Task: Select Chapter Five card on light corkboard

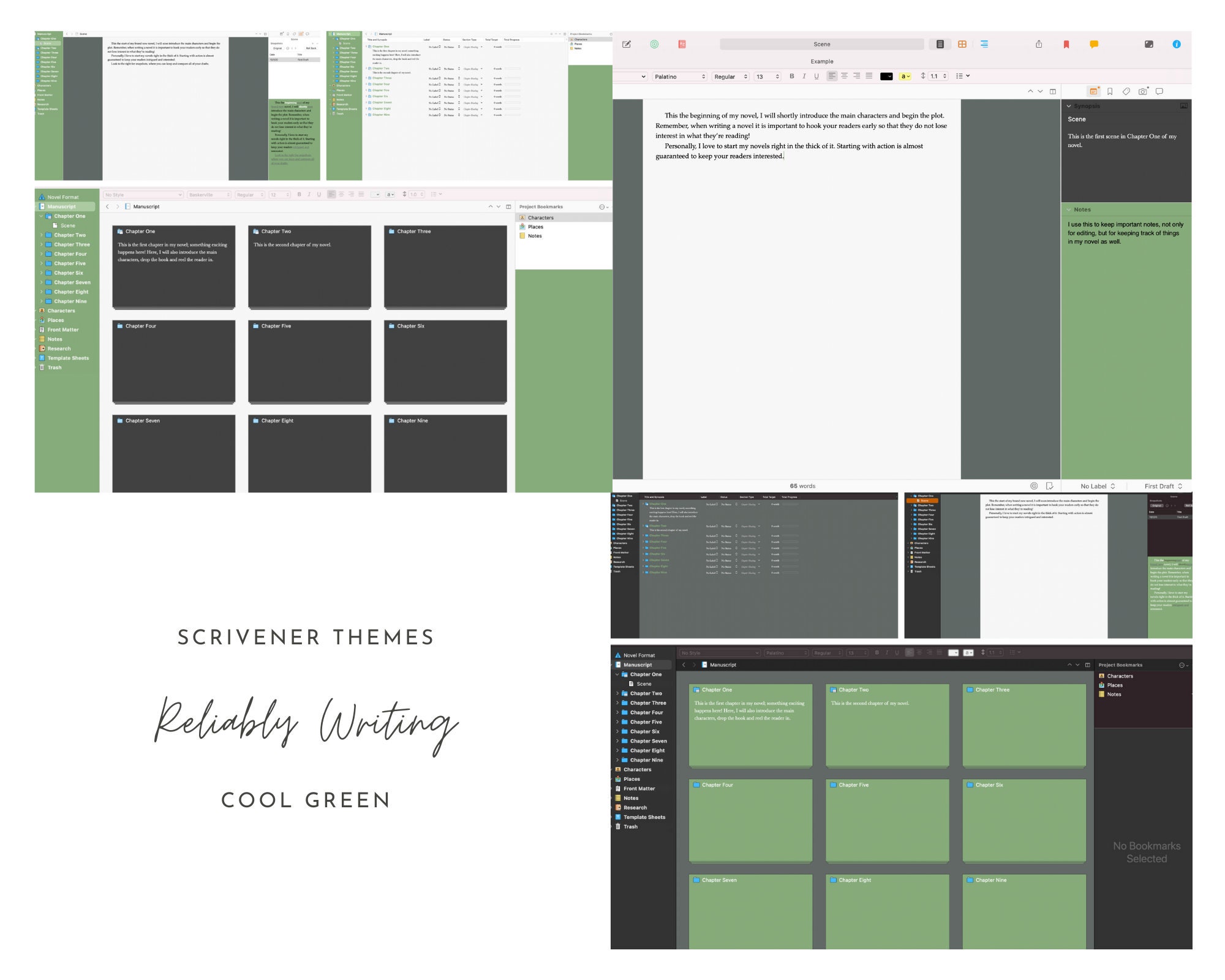Action: coord(309,361)
